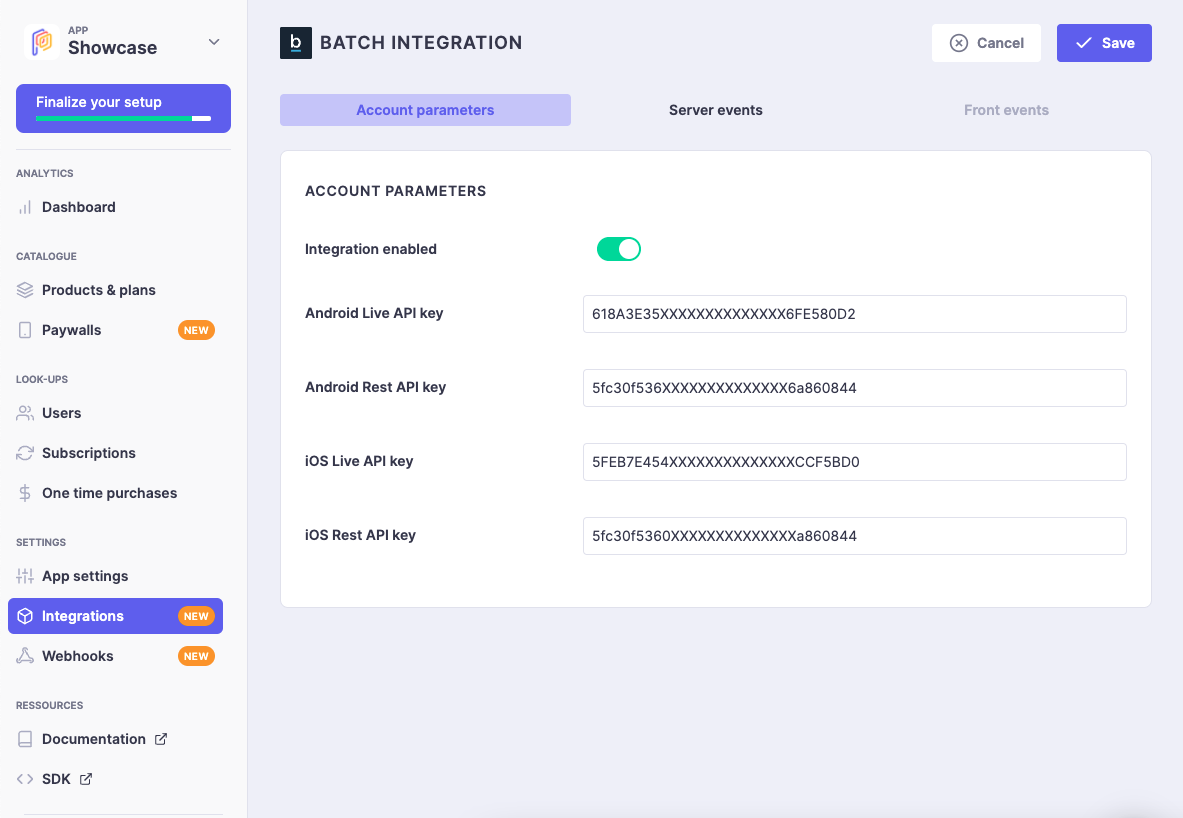Click the external link icon beside SDK
Viewport: 1183px width, 818px height.
(x=86, y=779)
